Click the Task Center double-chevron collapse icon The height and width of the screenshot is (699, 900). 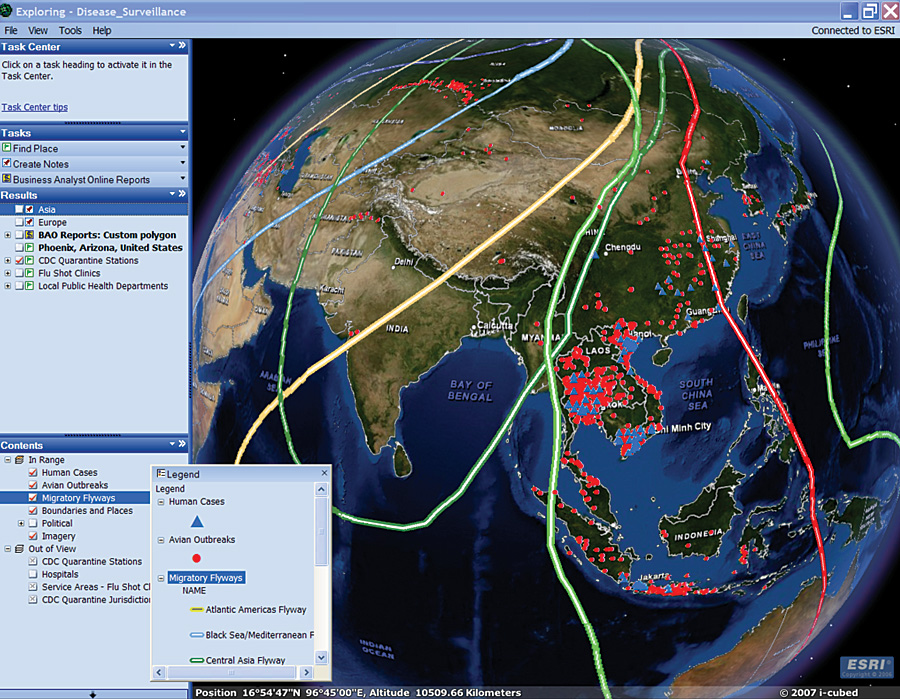183,45
